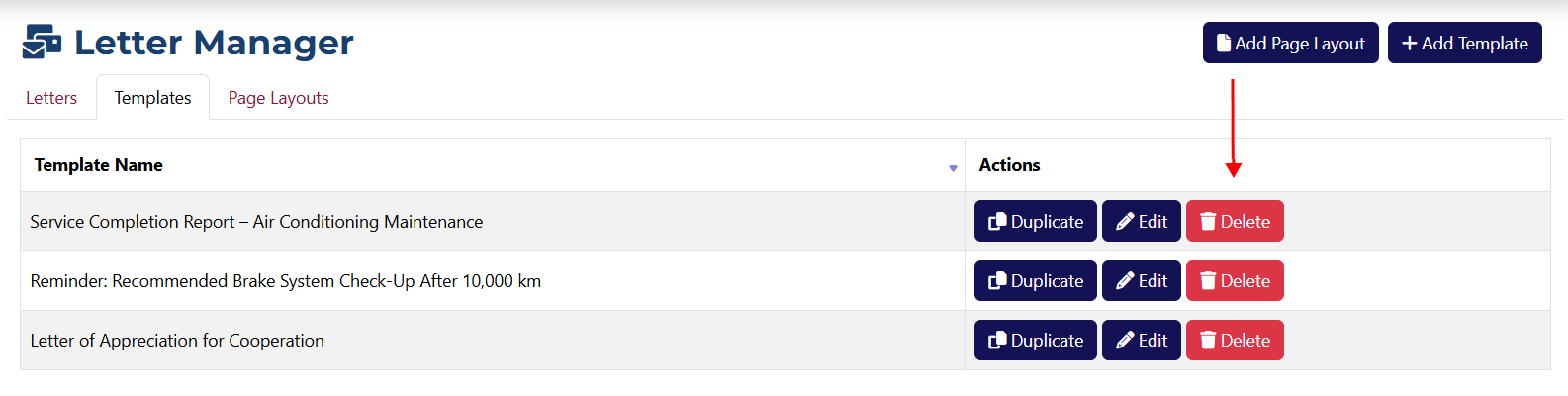Edit the Brake System Check-Up reminder template

[x=1142, y=281]
